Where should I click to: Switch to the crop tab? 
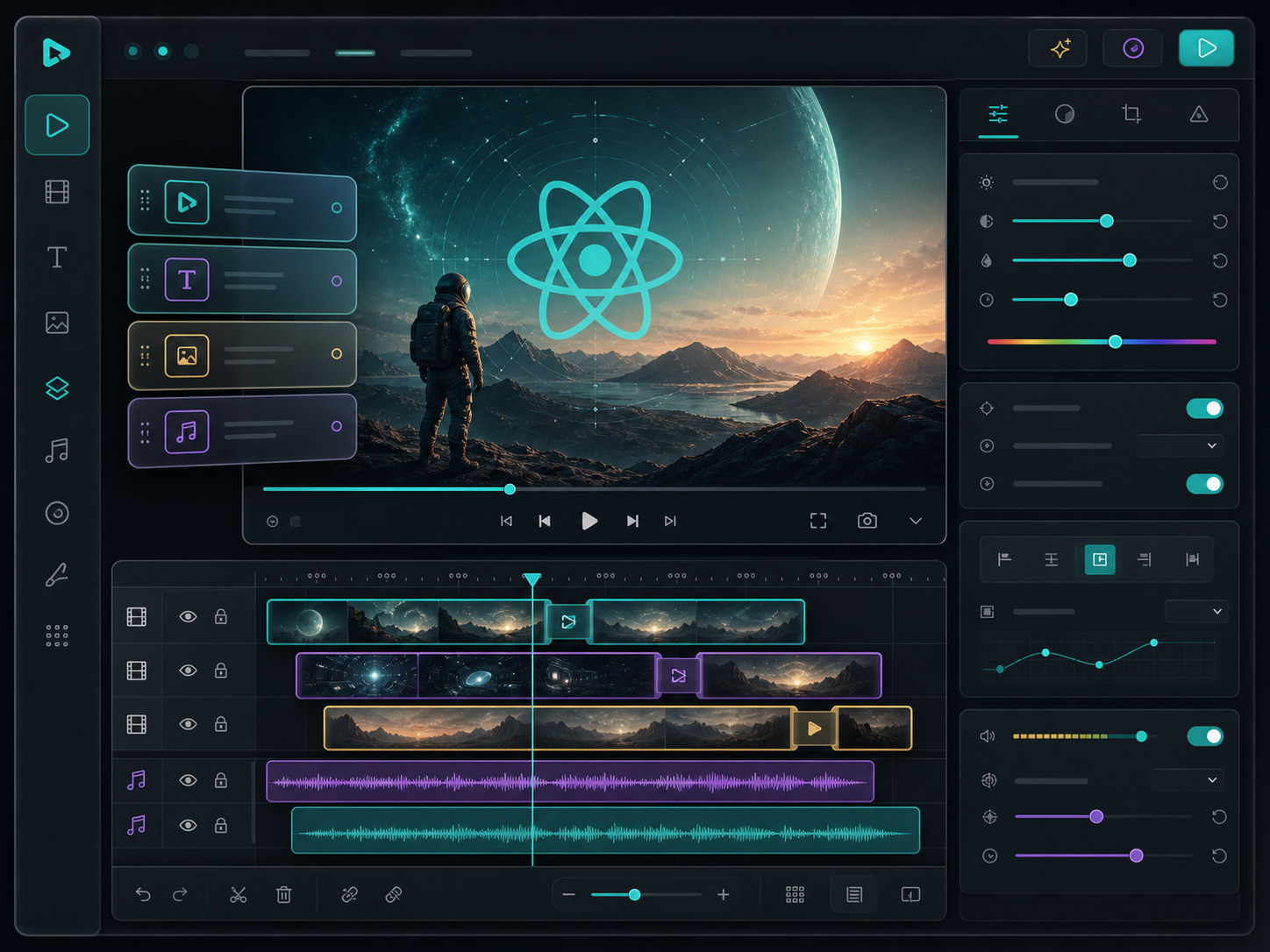(x=1131, y=114)
